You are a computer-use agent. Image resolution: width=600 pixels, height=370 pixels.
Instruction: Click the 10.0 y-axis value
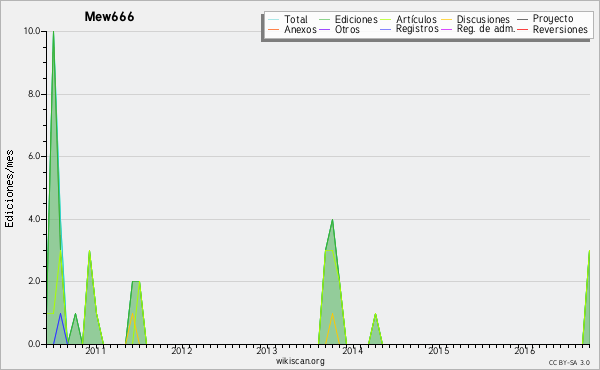[32, 31]
